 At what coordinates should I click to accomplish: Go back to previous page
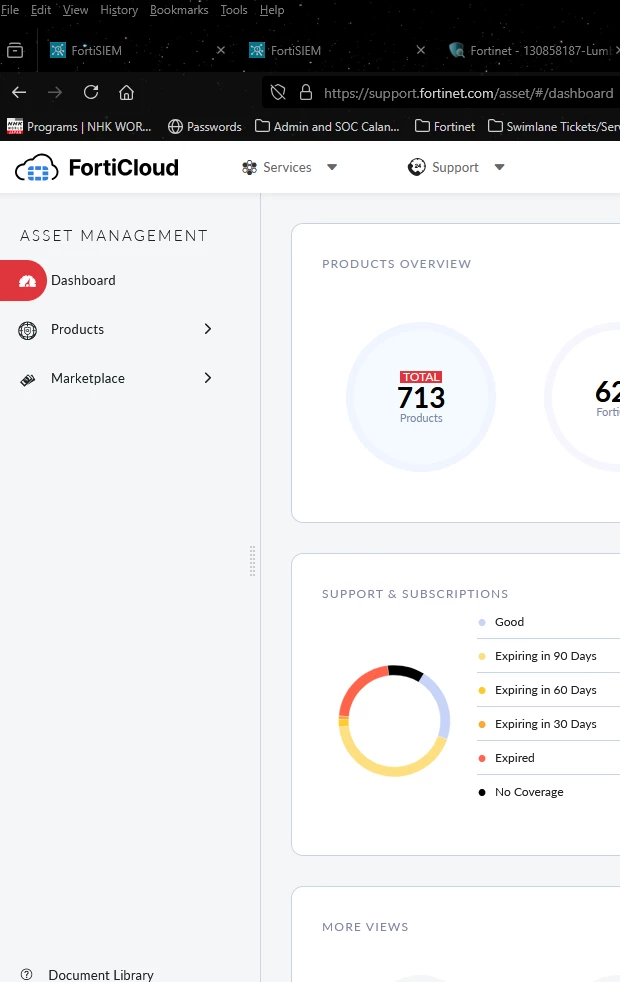click(x=19, y=93)
